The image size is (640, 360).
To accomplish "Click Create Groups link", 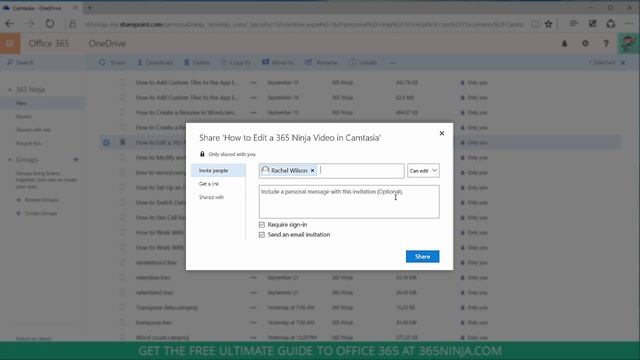I will point(41,213).
